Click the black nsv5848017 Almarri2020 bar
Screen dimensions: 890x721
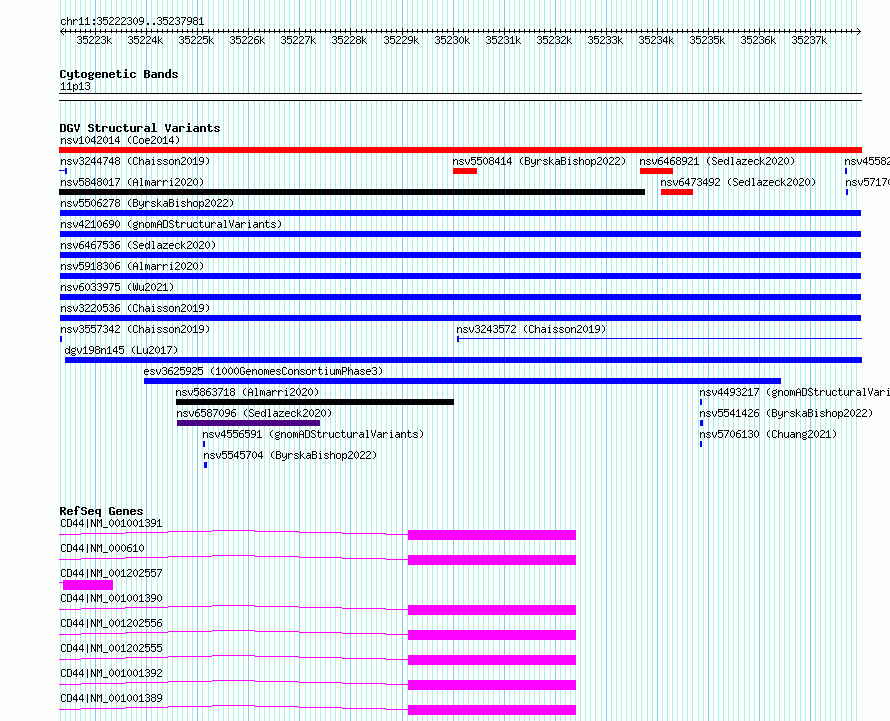(352, 192)
